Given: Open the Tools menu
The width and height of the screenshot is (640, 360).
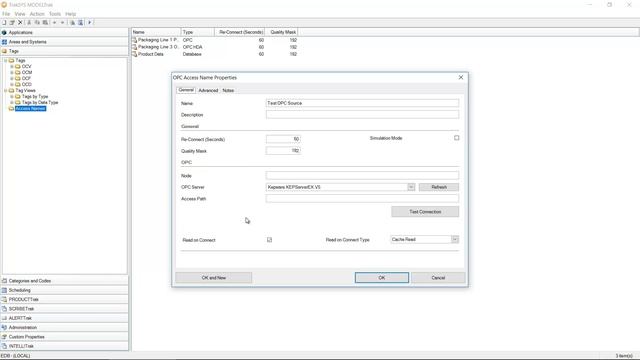Looking at the screenshot, I should tap(55, 14).
